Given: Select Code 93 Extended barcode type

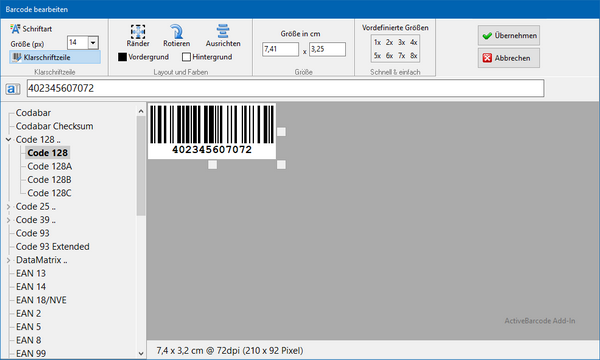Looking at the screenshot, I should 53,247.
